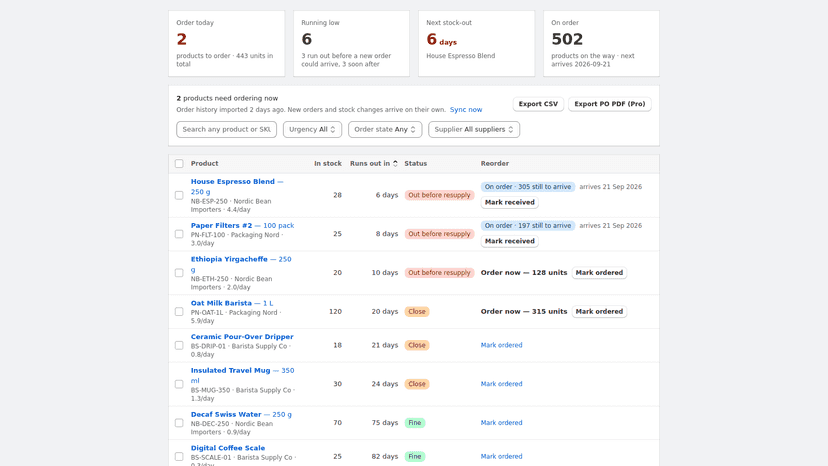Click Export PO PDF (Pro) button

click(609, 104)
